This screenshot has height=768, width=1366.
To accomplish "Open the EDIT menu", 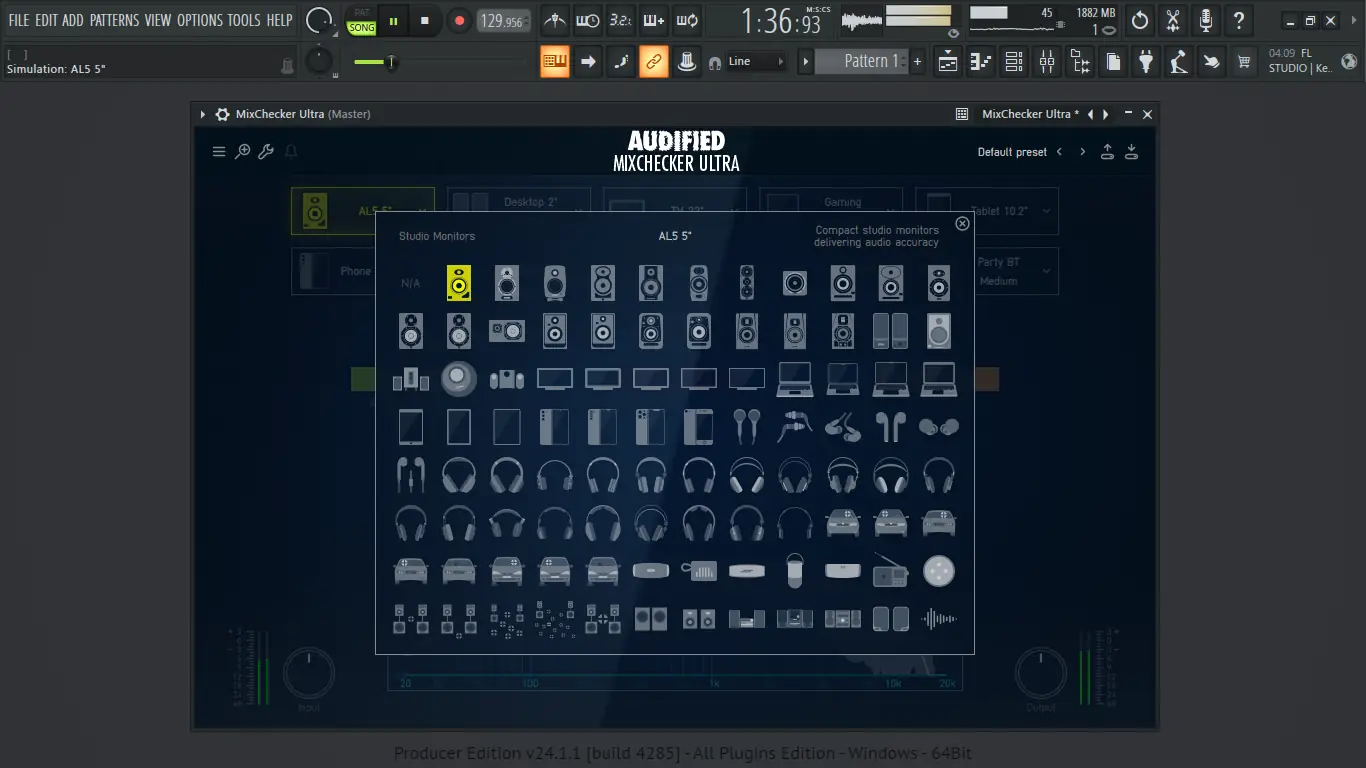I will pos(46,20).
